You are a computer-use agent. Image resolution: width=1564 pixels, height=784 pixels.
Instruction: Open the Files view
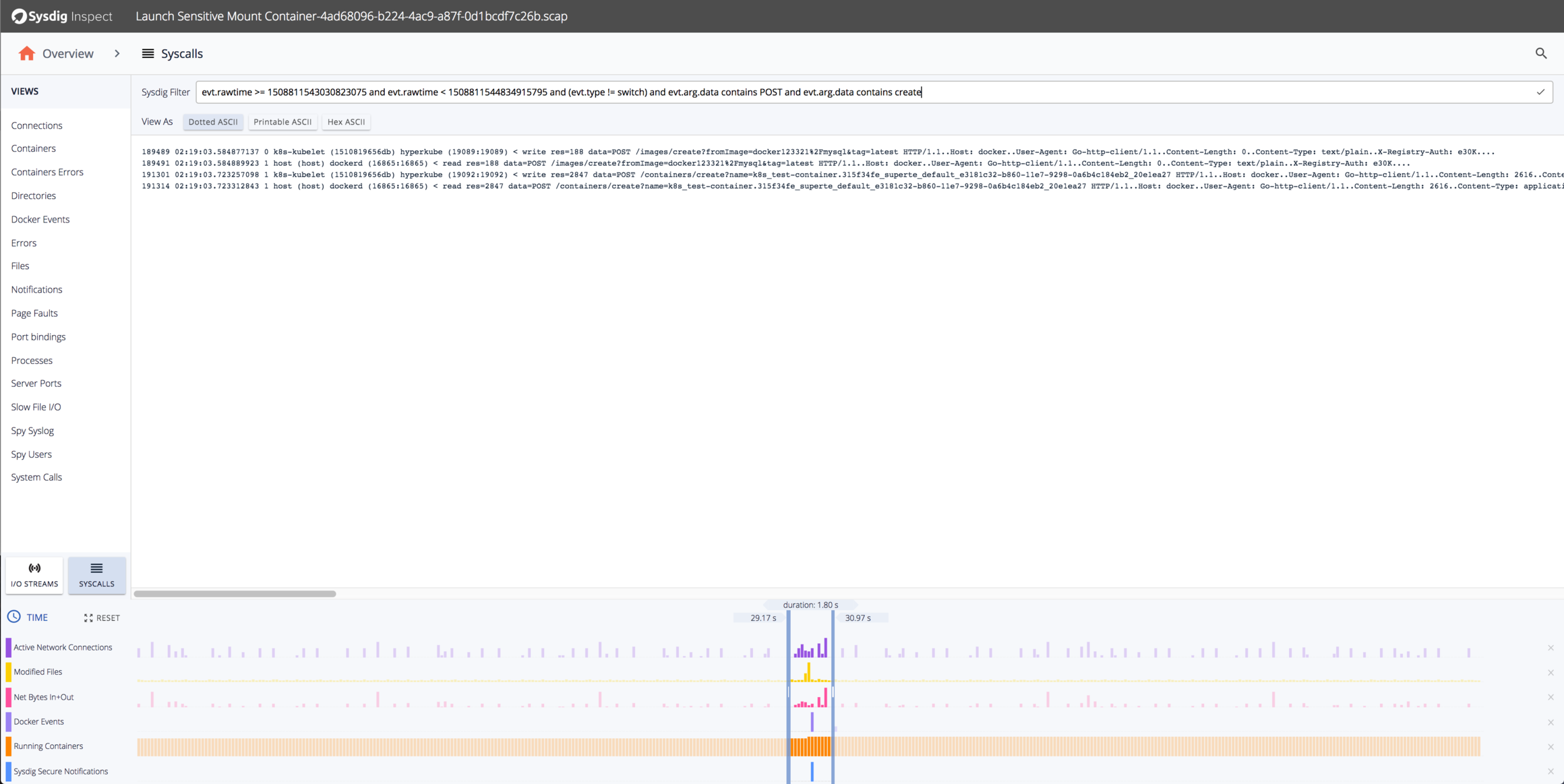point(20,266)
